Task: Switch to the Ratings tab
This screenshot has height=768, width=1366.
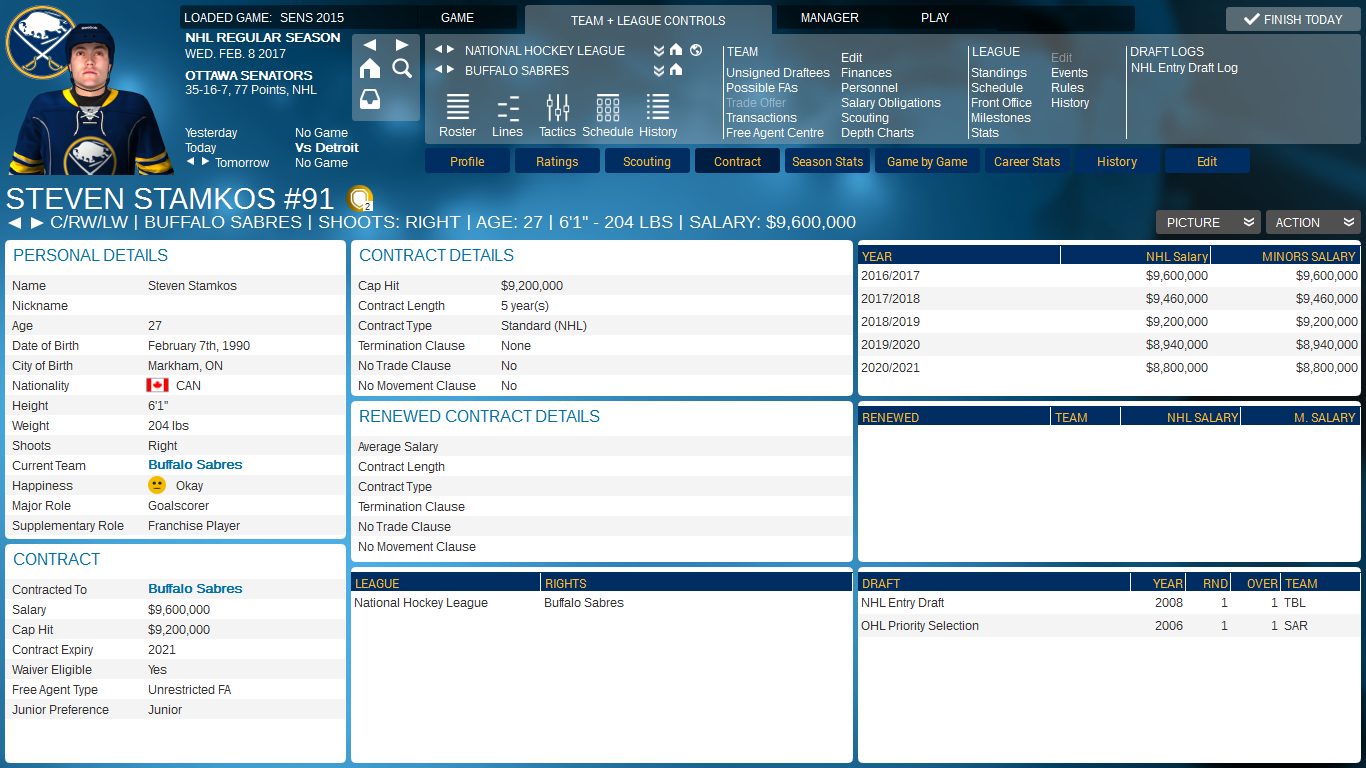Action: tap(557, 161)
